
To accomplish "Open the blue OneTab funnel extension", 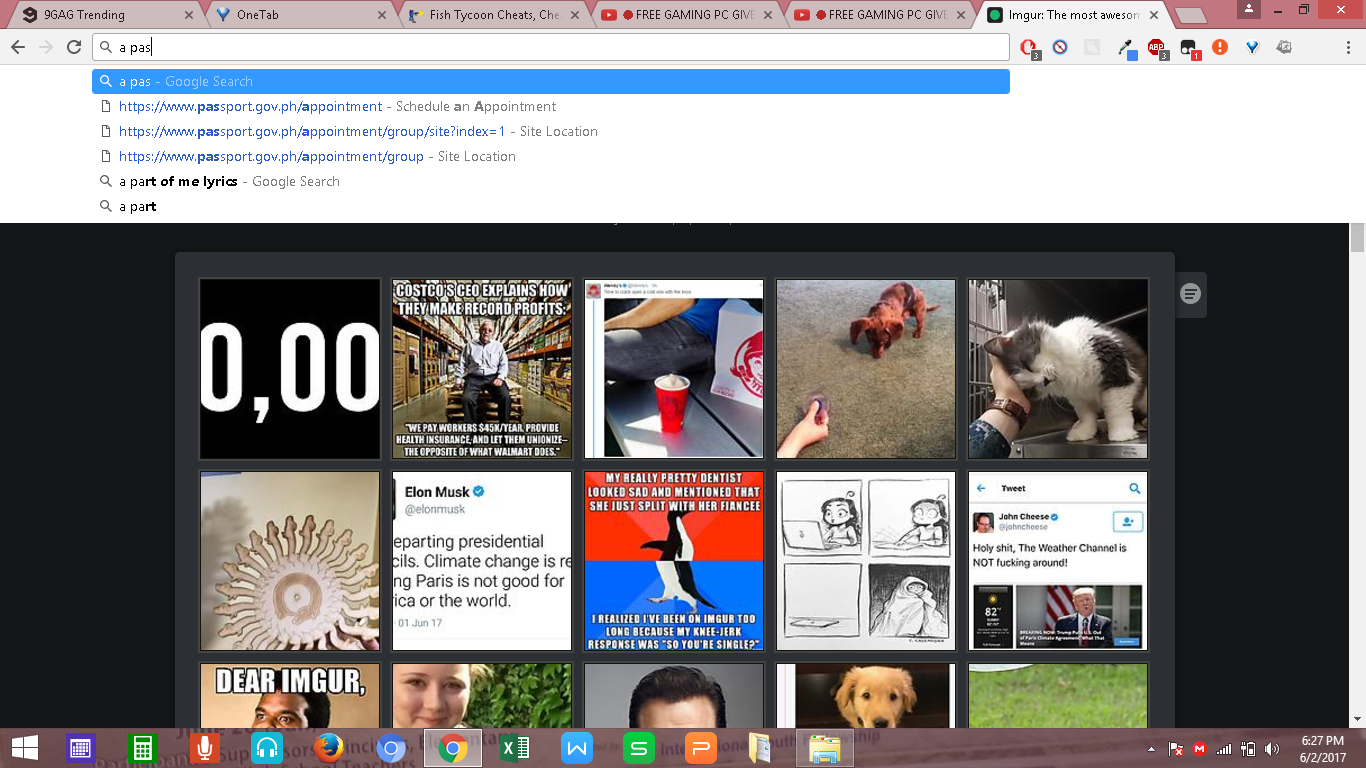I will [x=1252, y=47].
